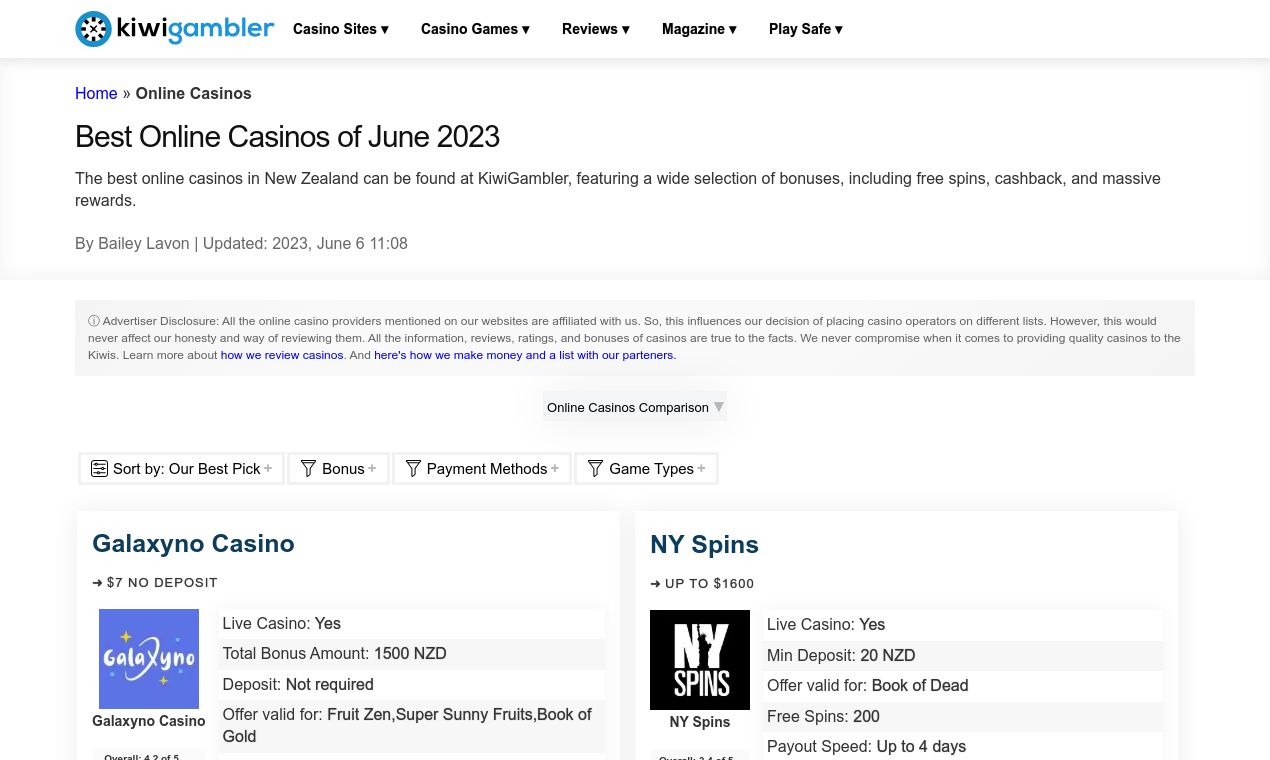This screenshot has width=1270, height=760.
Task: Go to Home breadcrumb link
Action: coord(96,93)
